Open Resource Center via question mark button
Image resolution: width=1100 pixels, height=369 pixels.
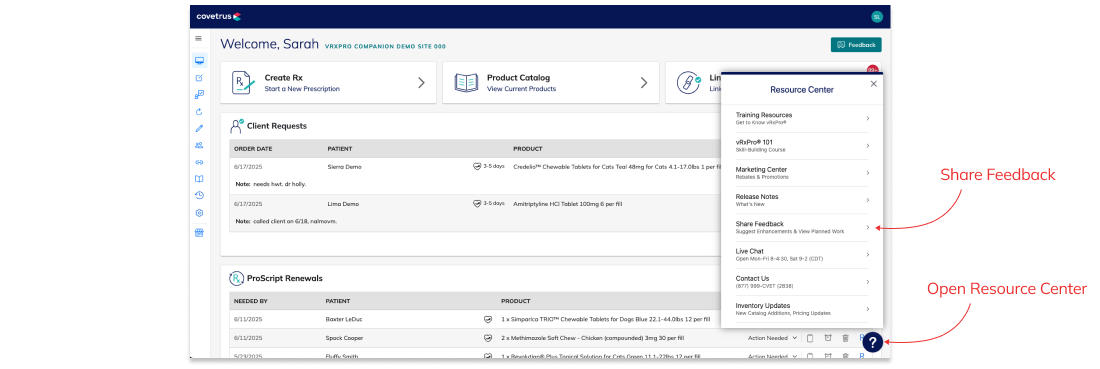pos(872,342)
